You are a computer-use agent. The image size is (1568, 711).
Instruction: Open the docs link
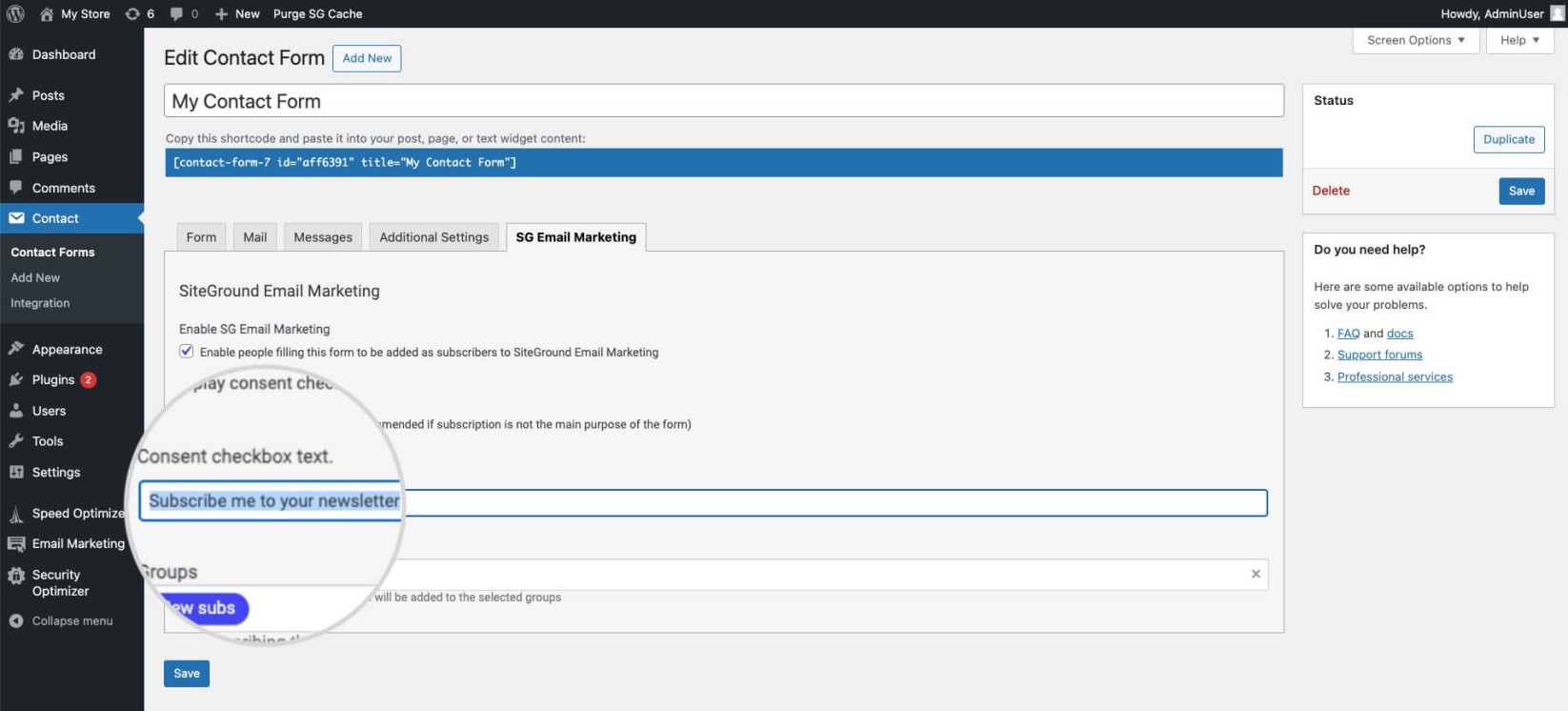(1399, 334)
